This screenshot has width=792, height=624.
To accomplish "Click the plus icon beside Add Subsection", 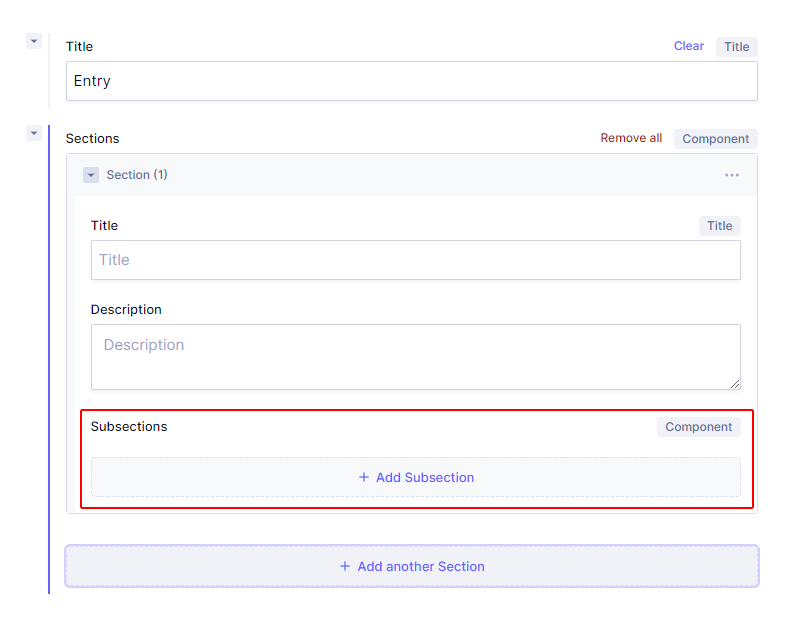I will click(364, 478).
